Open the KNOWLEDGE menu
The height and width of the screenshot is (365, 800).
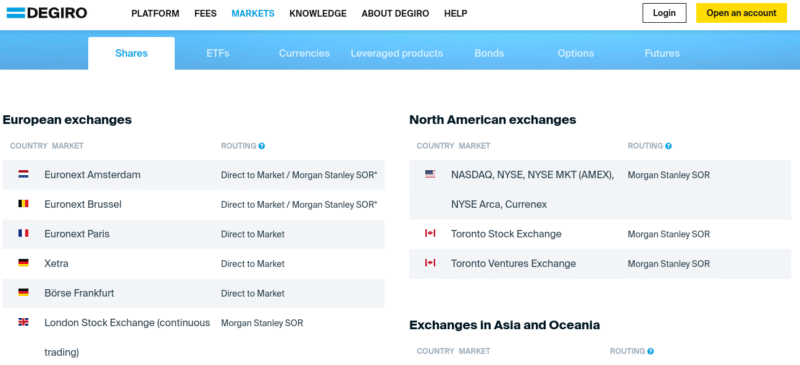coord(318,14)
